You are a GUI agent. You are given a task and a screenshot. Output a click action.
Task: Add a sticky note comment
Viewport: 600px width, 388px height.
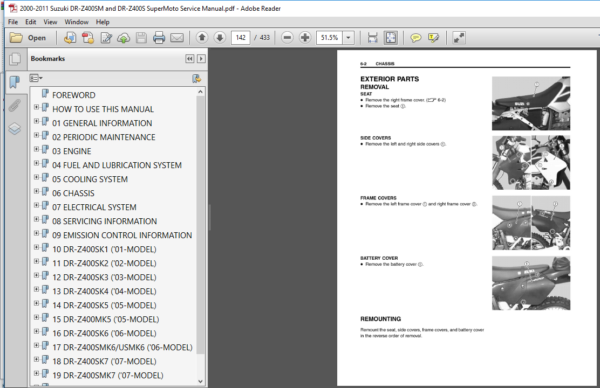tap(416, 37)
